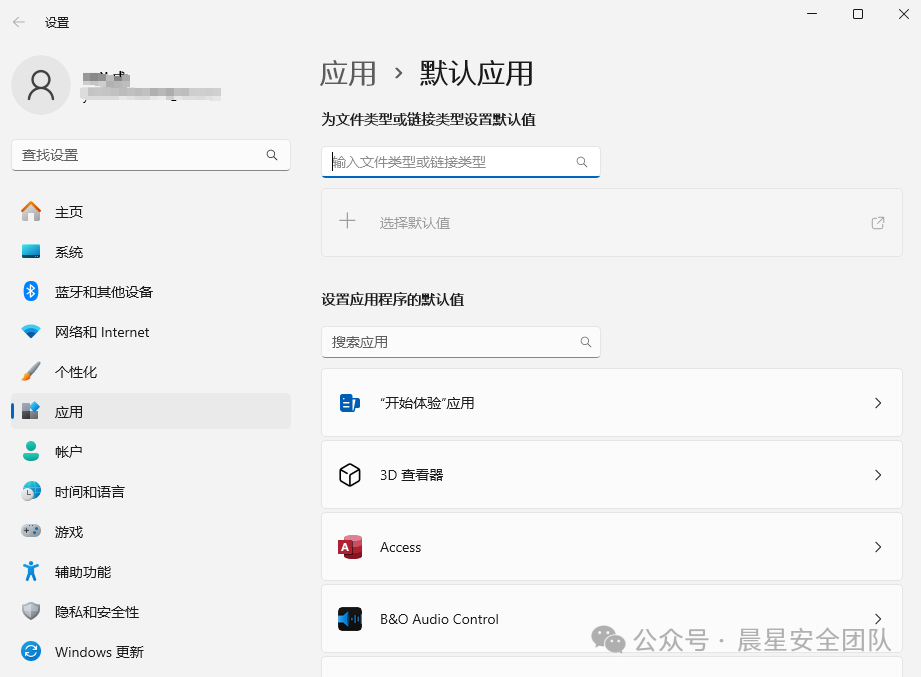Click the 系统 monitor icon
Screen dimensions: 921x677
tap(31, 251)
